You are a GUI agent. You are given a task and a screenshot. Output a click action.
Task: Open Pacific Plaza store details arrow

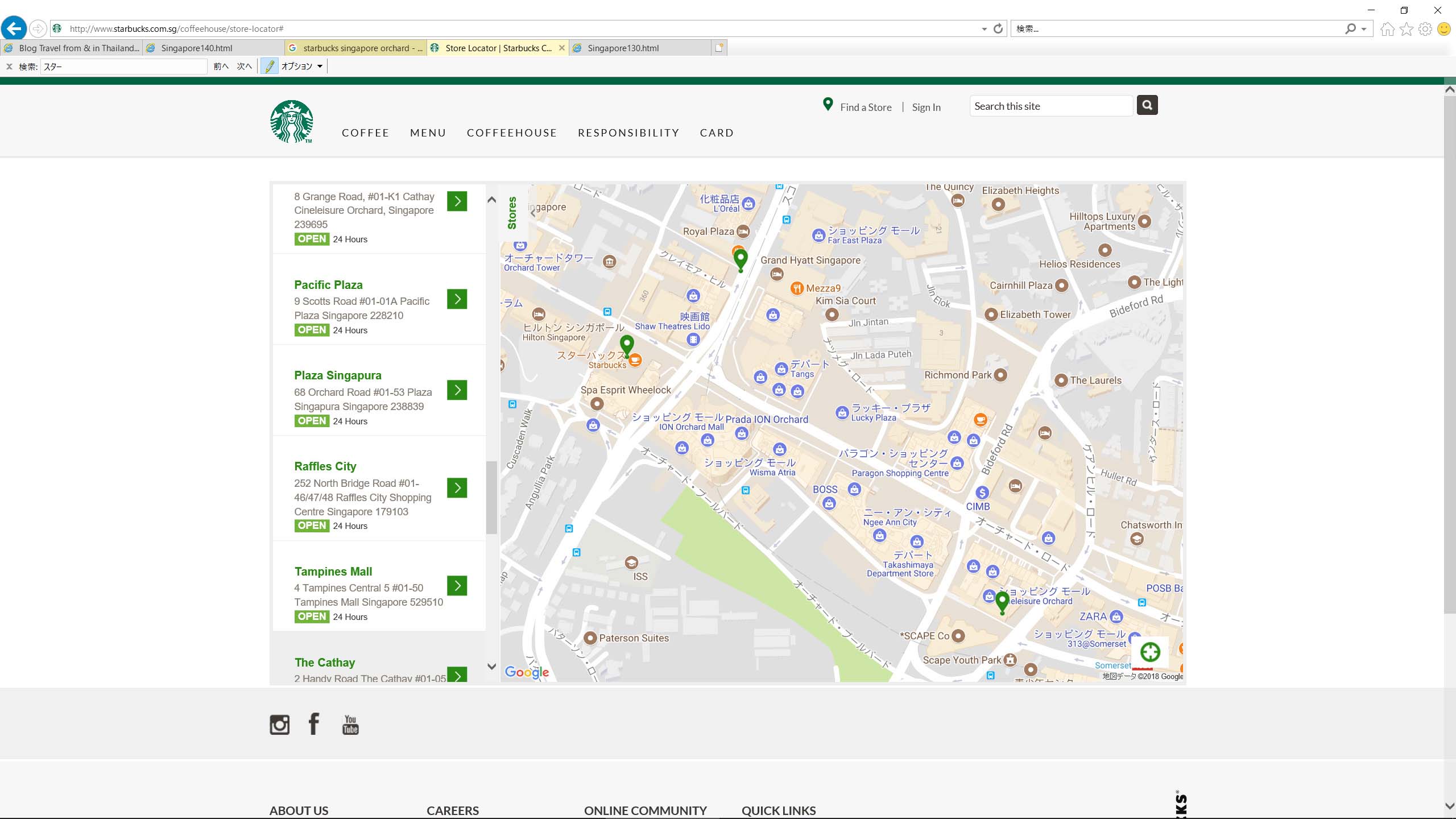[x=457, y=299]
